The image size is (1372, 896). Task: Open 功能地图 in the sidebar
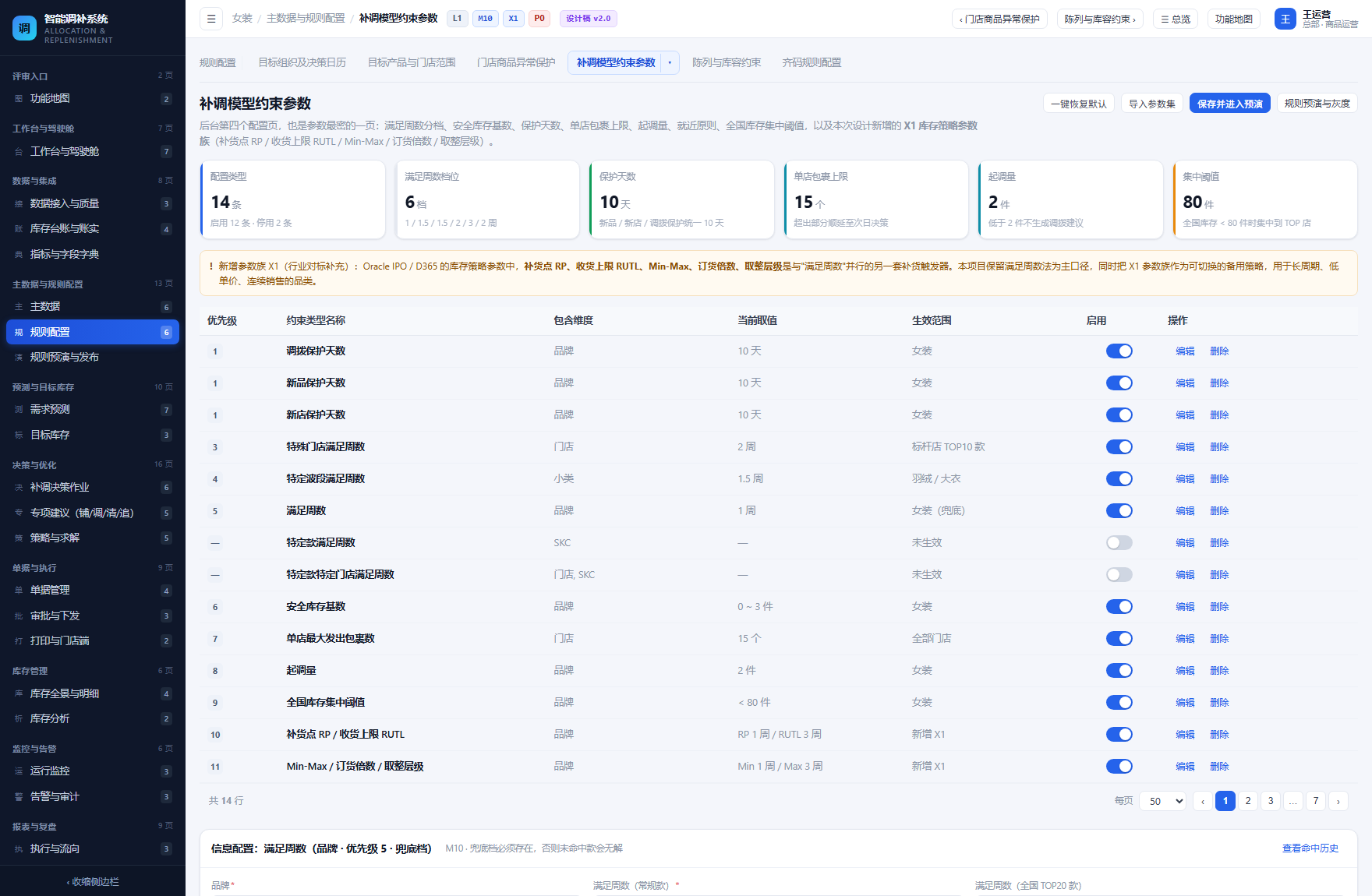[93, 99]
